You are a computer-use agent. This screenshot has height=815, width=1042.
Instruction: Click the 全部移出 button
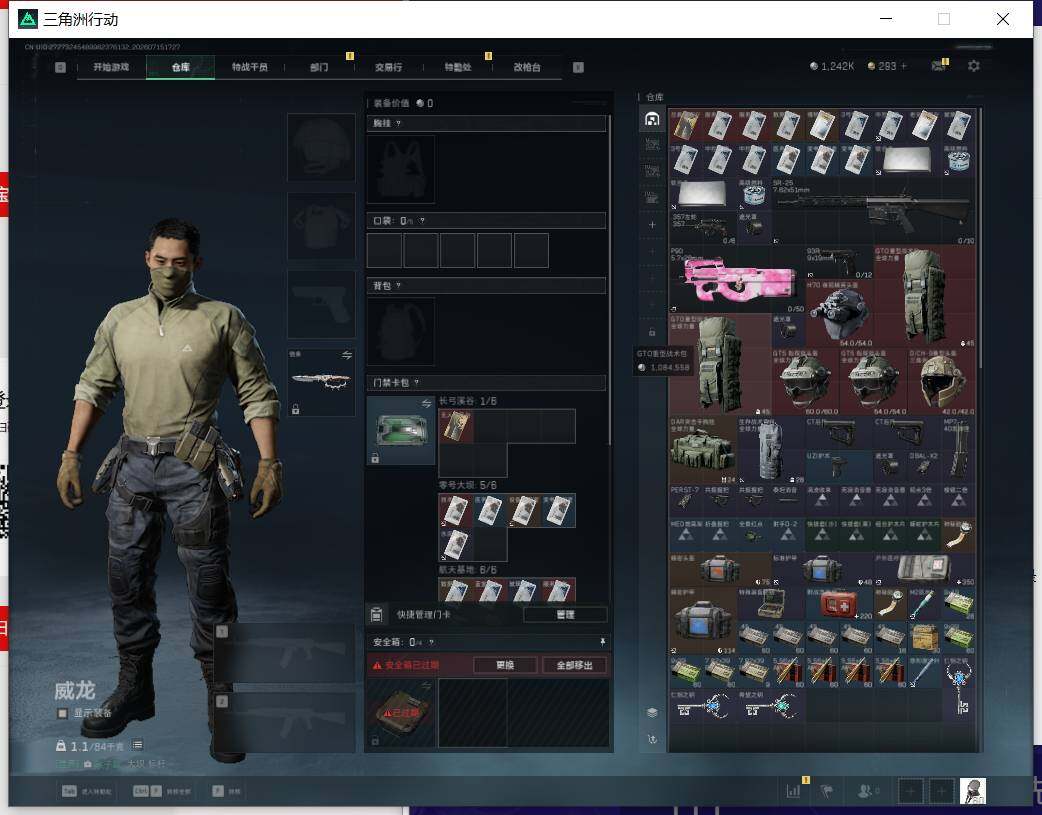click(574, 665)
